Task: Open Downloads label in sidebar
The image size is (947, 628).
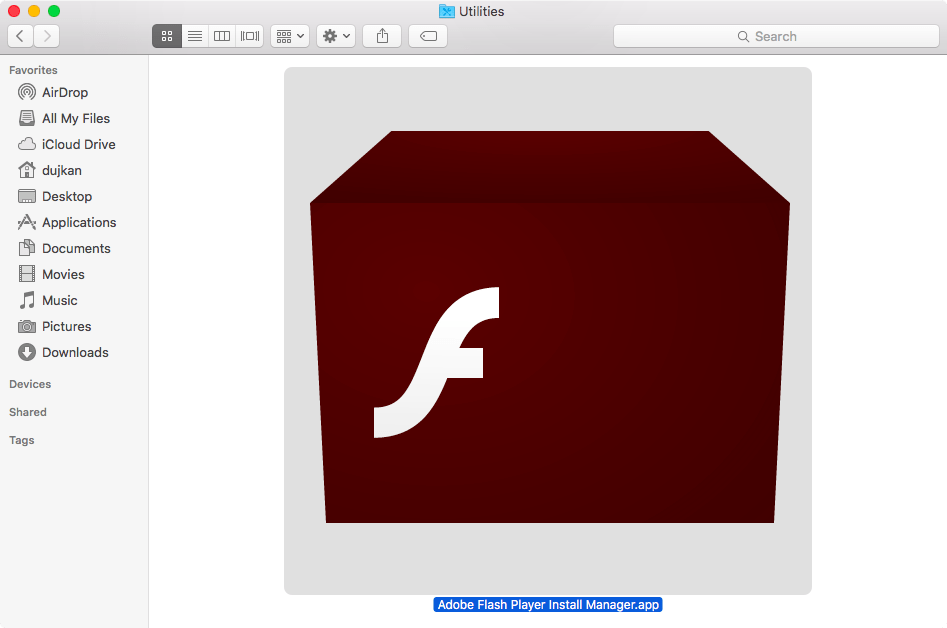Action: pos(75,352)
